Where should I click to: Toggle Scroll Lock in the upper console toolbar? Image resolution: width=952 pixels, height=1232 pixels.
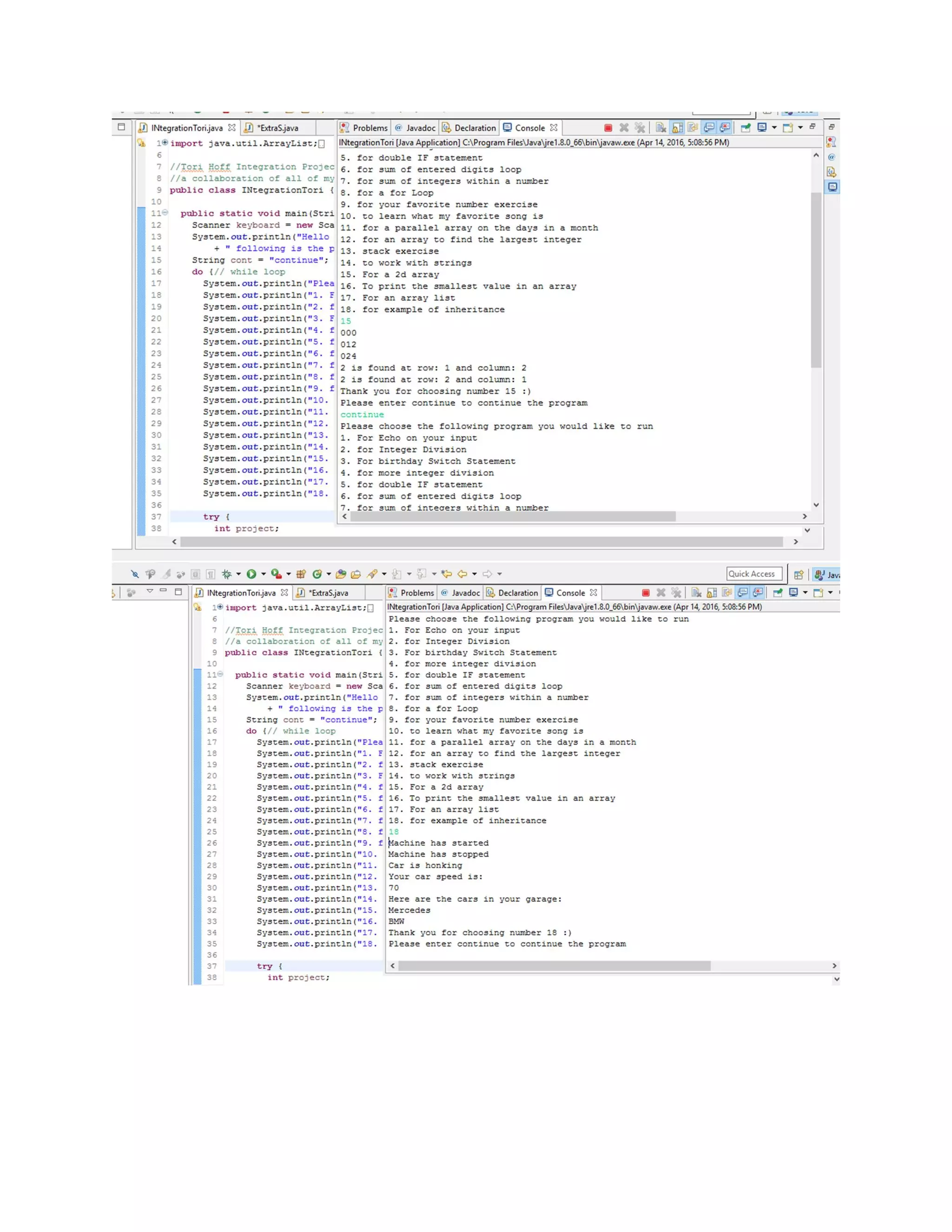point(677,128)
